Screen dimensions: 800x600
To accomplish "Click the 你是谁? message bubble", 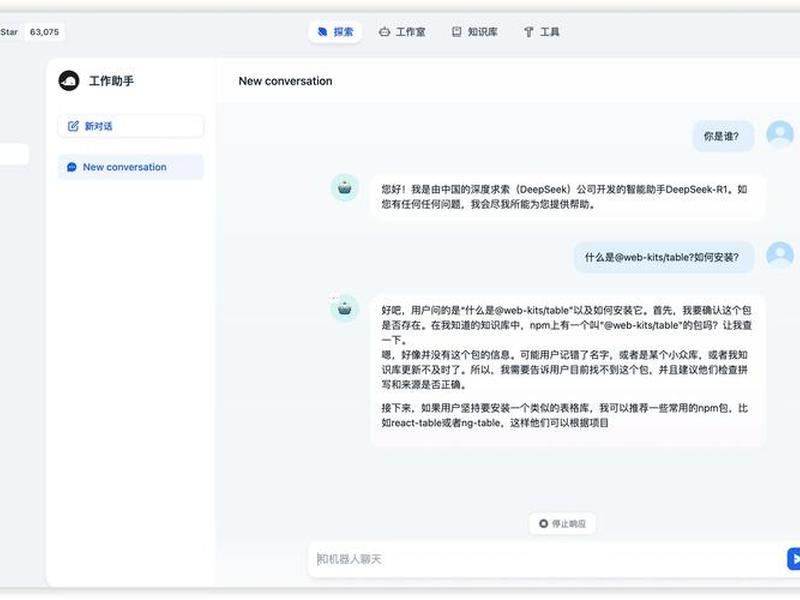I will 723,136.
